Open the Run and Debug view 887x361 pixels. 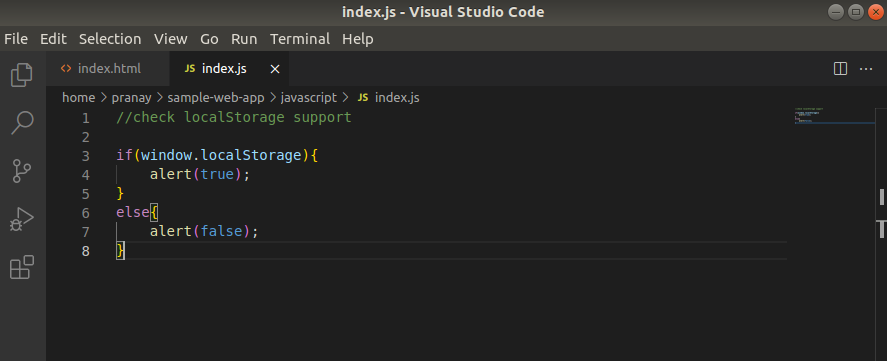click(x=21, y=219)
